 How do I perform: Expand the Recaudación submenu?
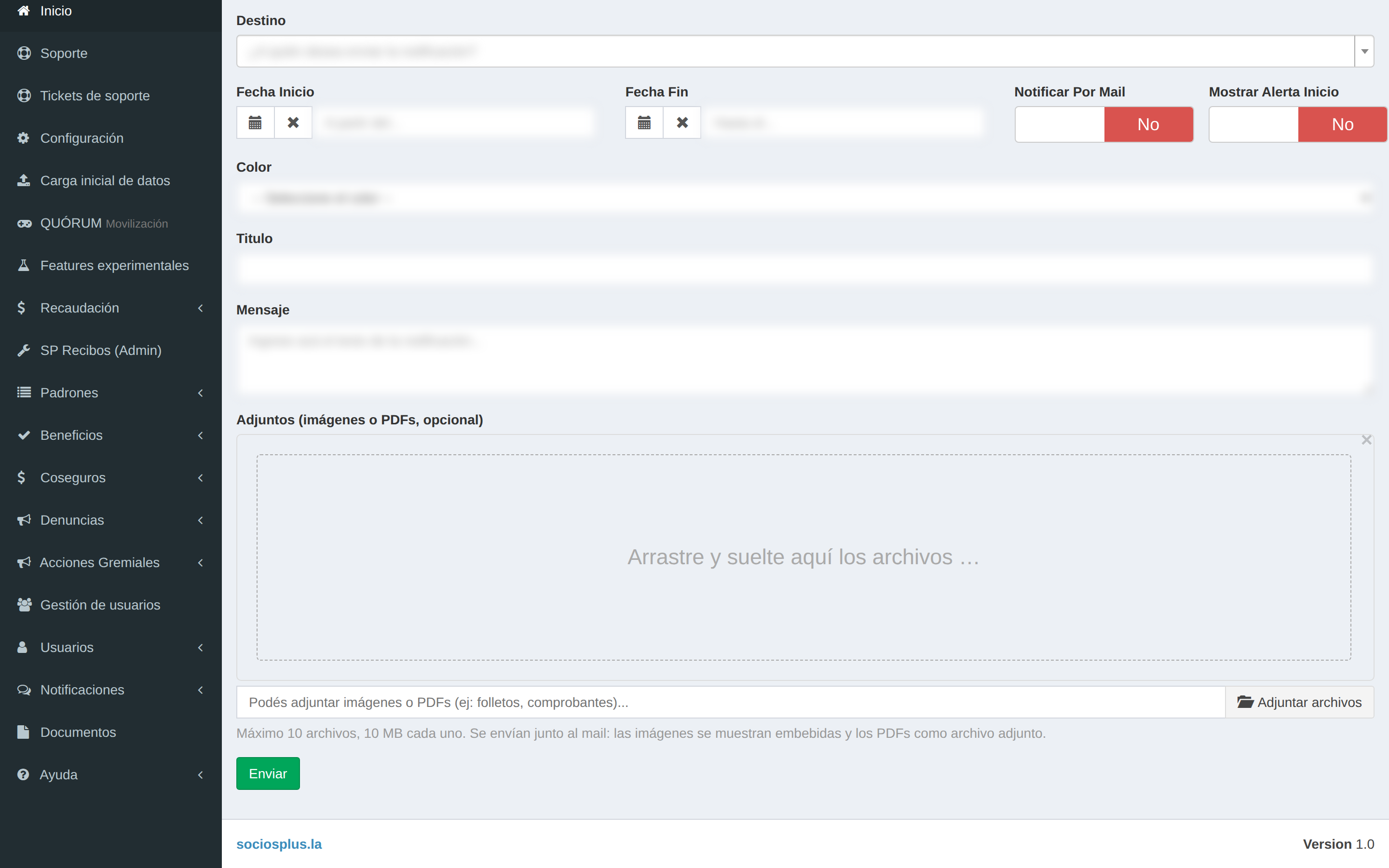click(x=111, y=308)
